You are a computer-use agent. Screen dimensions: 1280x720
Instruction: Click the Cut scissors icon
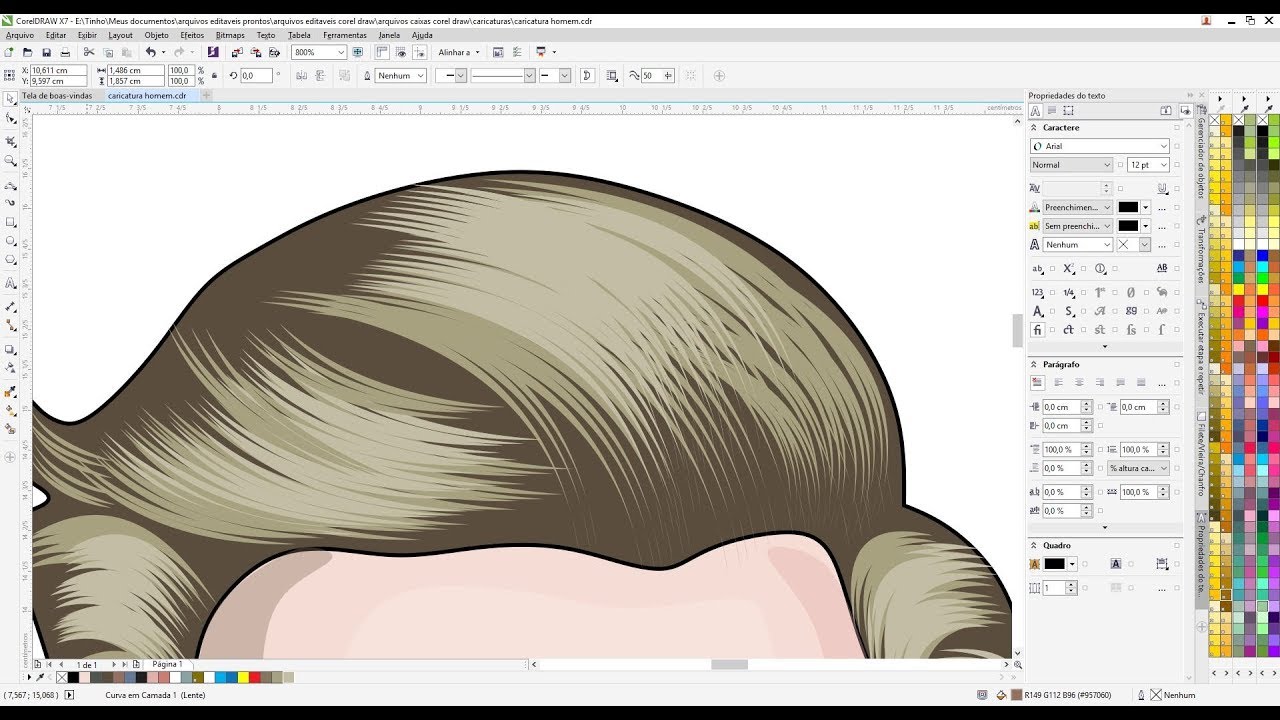(88, 52)
